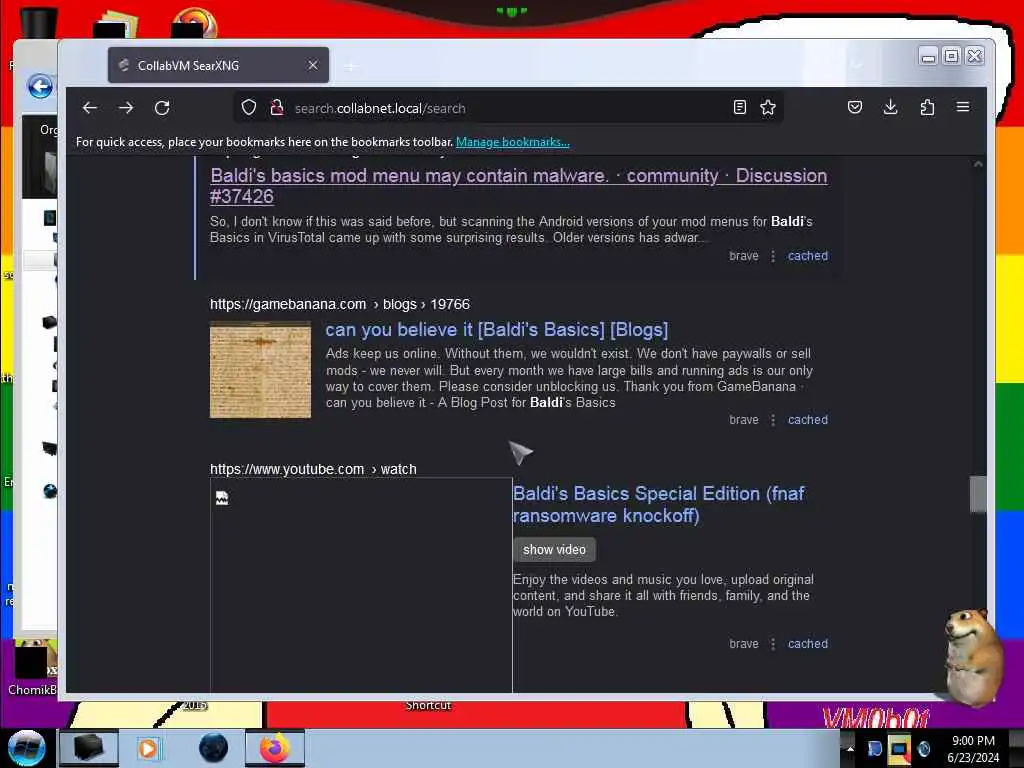Open Save to Pocket button
1024x768 pixels.
click(854, 107)
